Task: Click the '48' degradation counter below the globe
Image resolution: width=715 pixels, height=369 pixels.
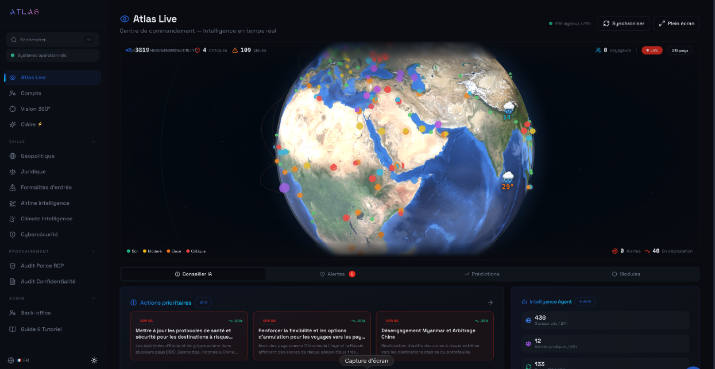Action: tap(656, 251)
